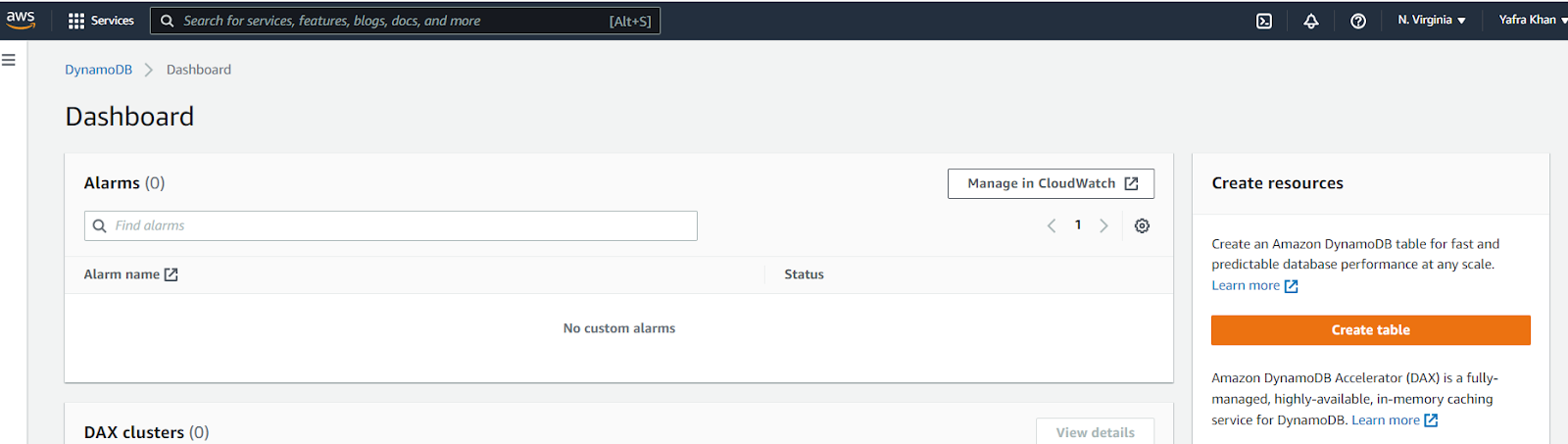Click the No custom alarms message

(619, 328)
